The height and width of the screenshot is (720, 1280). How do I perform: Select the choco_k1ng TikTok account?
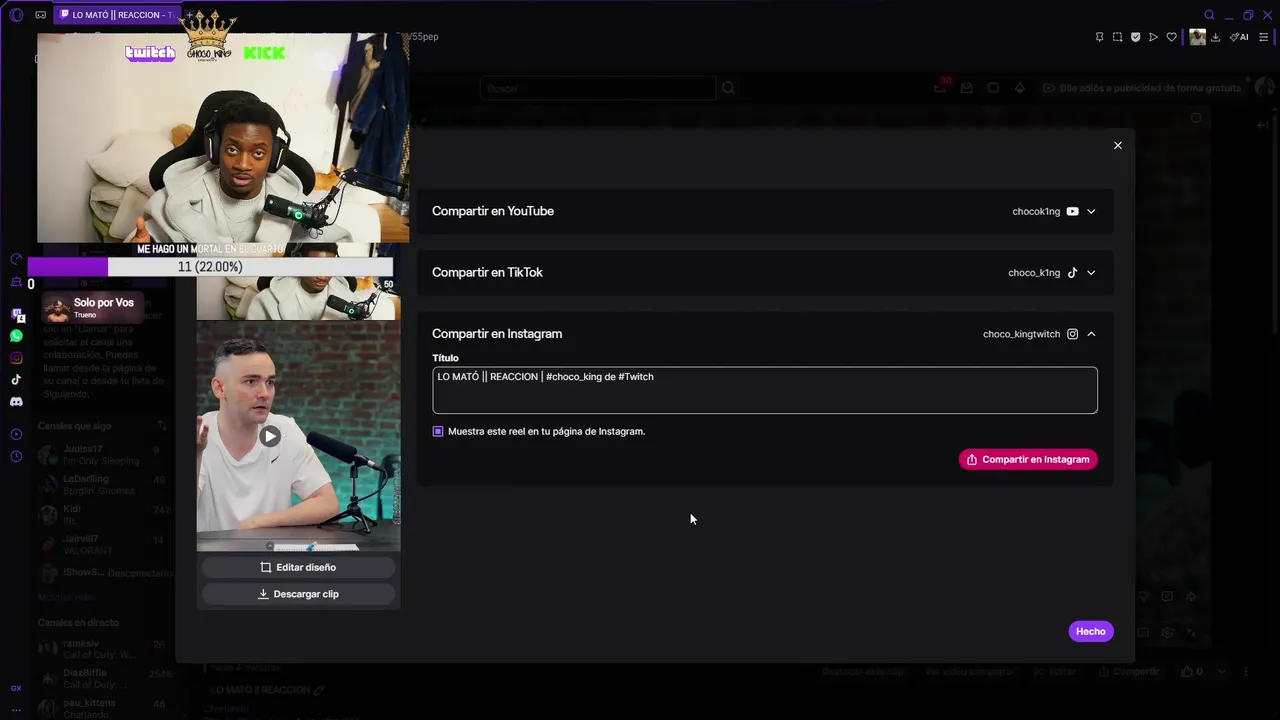pos(1043,272)
